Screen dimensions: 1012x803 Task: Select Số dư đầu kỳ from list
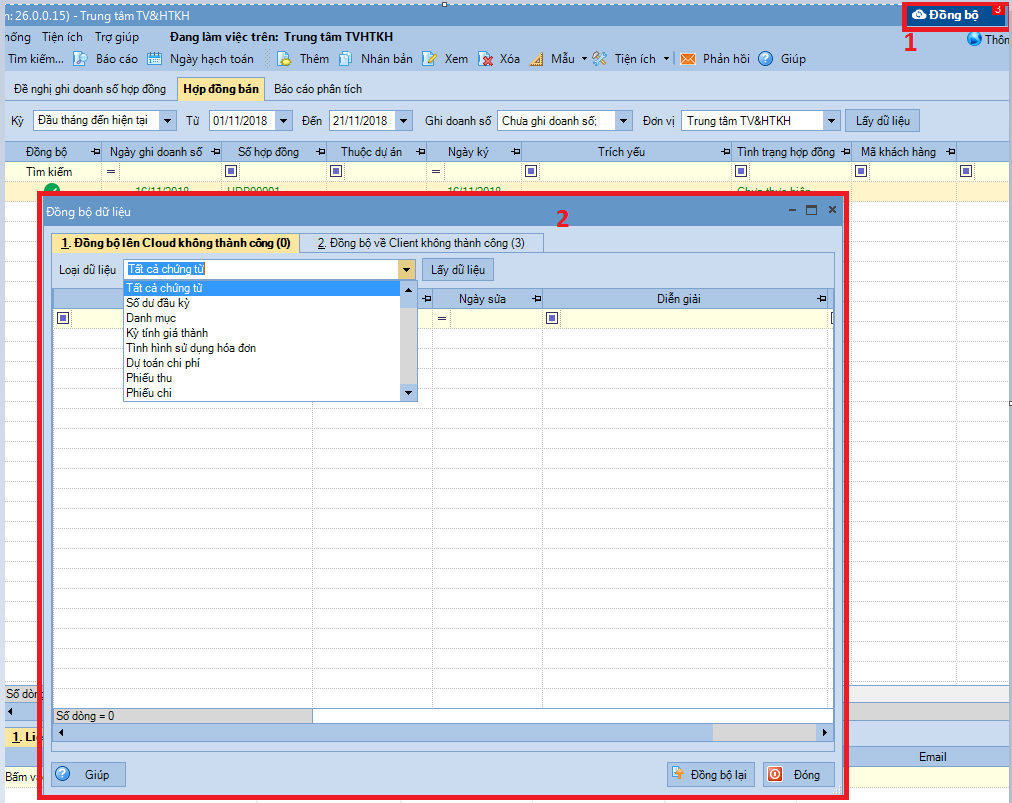pyautogui.click(x=261, y=303)
